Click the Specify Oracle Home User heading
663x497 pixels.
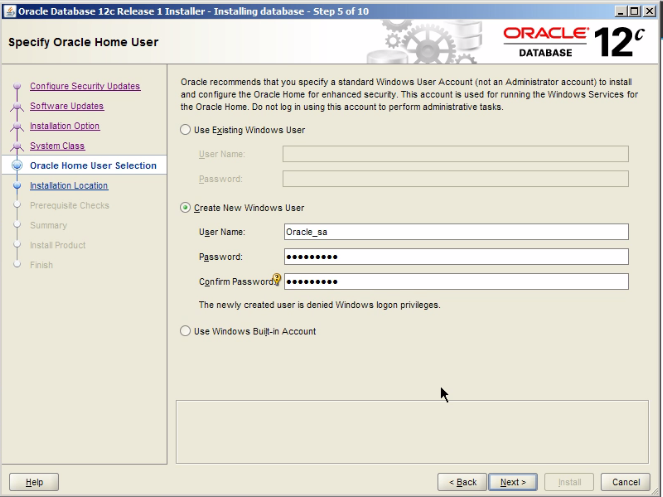(x=83, y=42)
